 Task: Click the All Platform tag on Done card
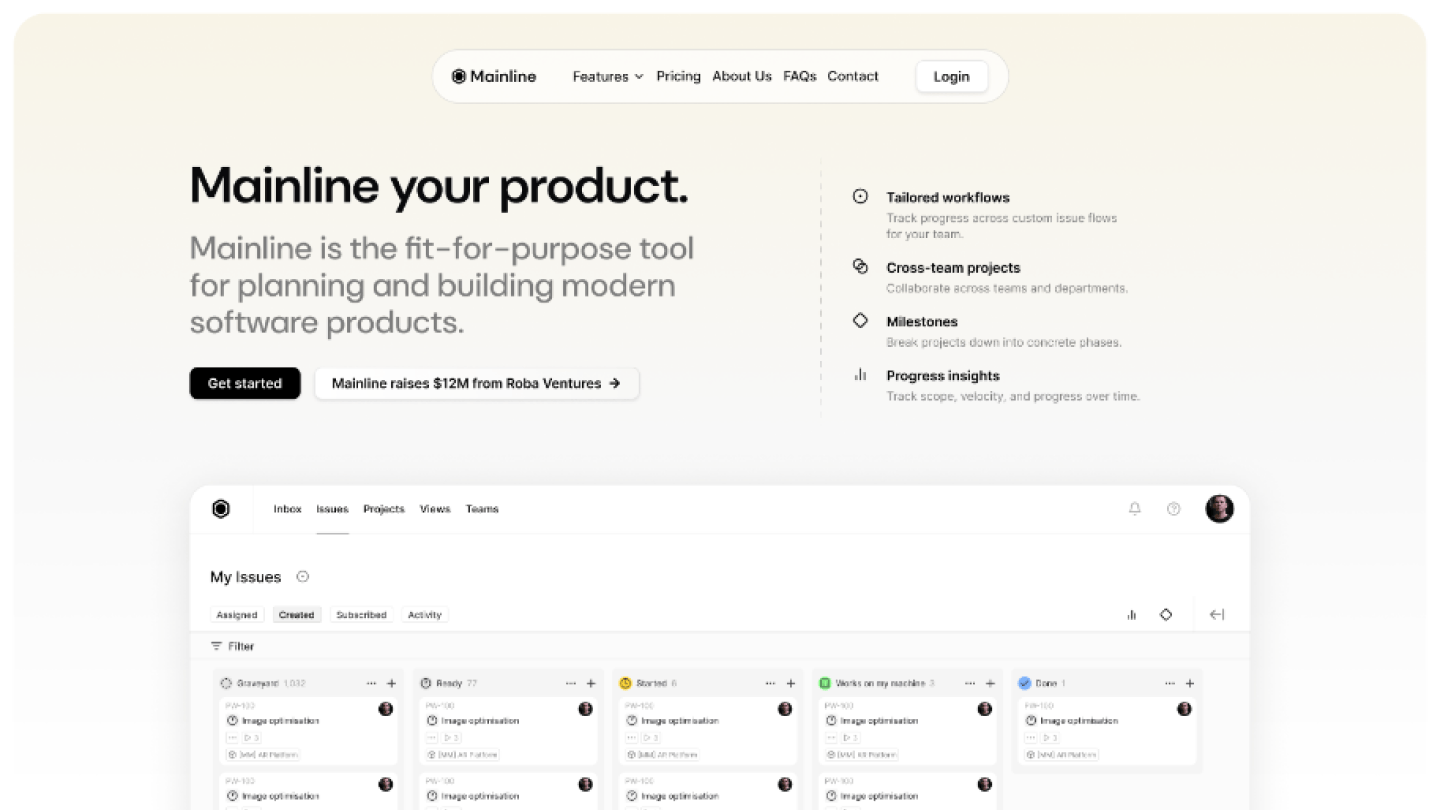[1062, 754]
